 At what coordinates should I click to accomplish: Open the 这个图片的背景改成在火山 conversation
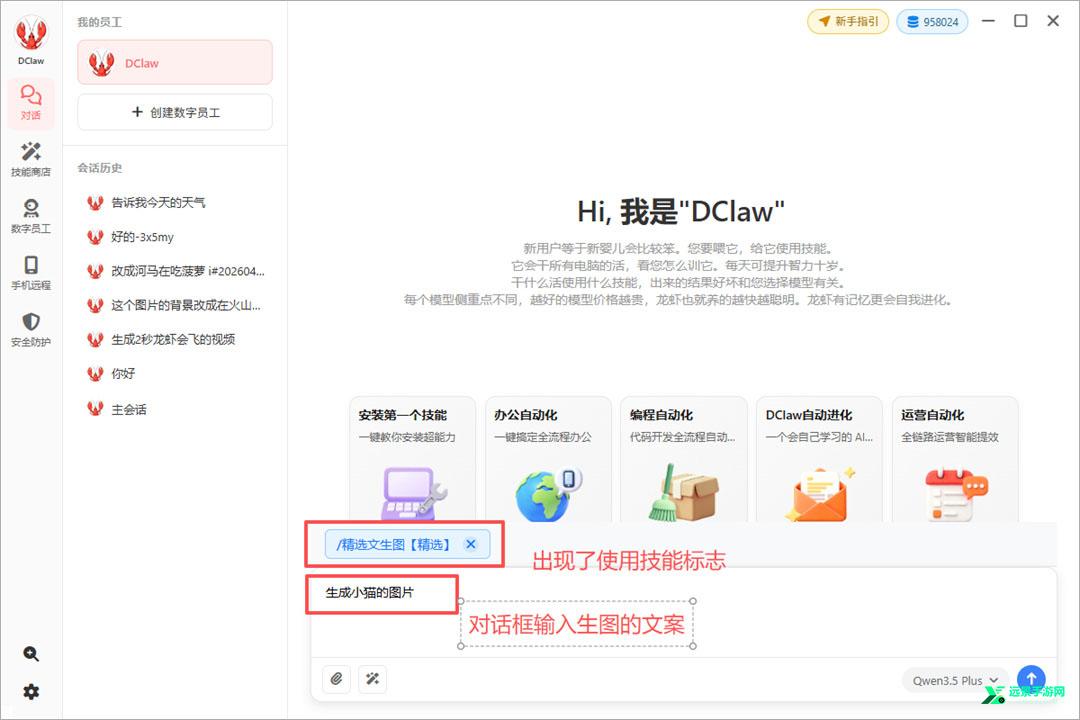click(175, 305)
